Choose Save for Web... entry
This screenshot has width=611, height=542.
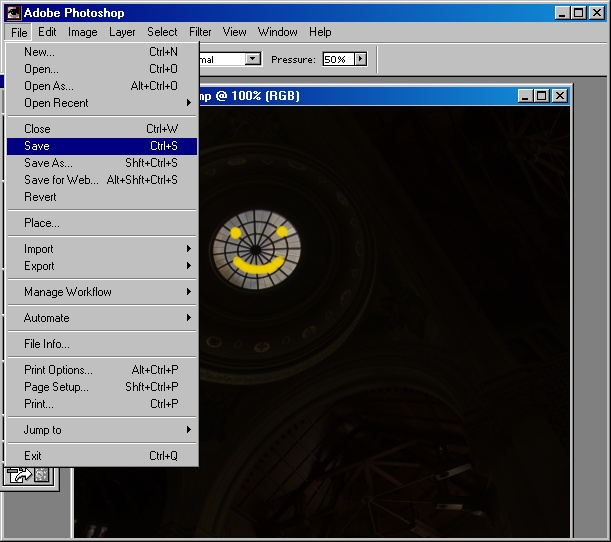click(x=102, y=180)
